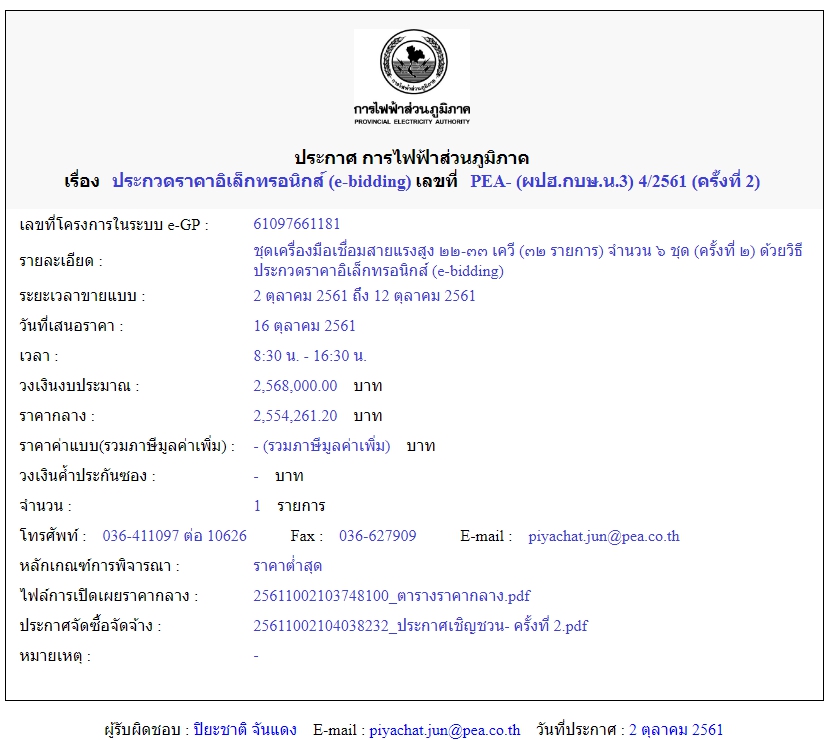This screenshot has width=830, height=740.
Task: Click the label วันที่เสนอราคา
Action: 71,326
